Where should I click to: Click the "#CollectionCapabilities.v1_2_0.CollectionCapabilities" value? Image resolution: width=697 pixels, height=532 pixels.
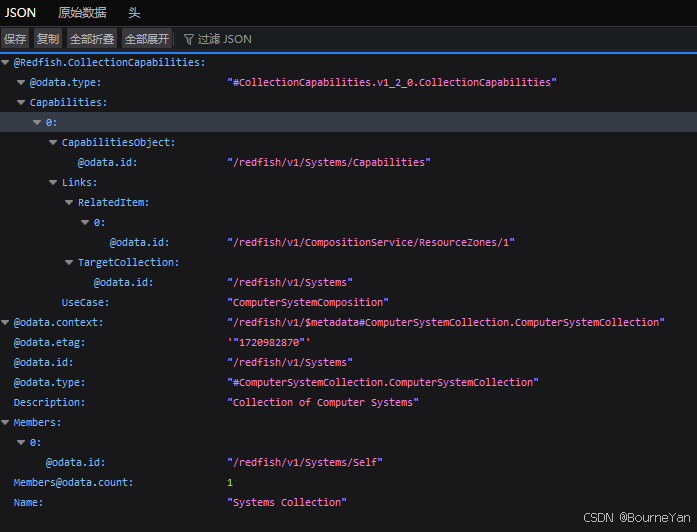click(x=392, y=83)
